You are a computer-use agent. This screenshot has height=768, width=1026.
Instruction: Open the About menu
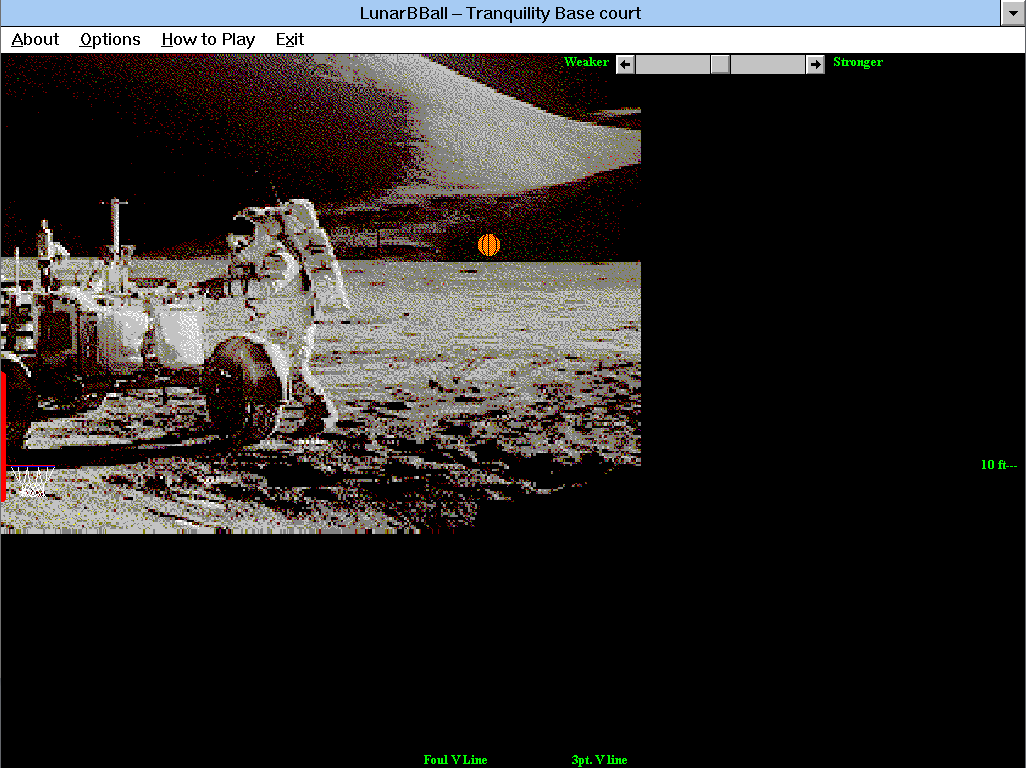(35, 40)
